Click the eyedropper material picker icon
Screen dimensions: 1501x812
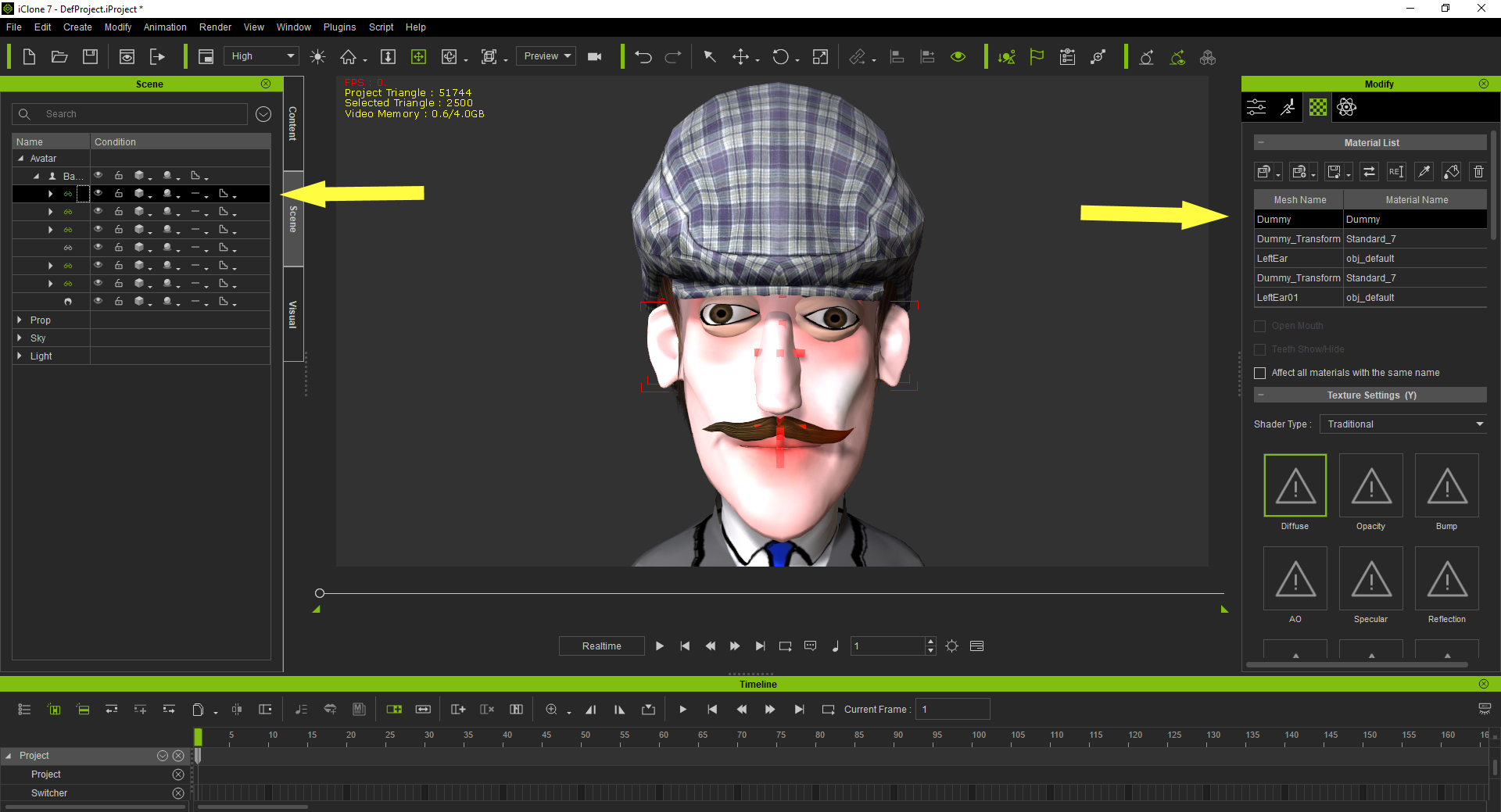point(1424,172)
